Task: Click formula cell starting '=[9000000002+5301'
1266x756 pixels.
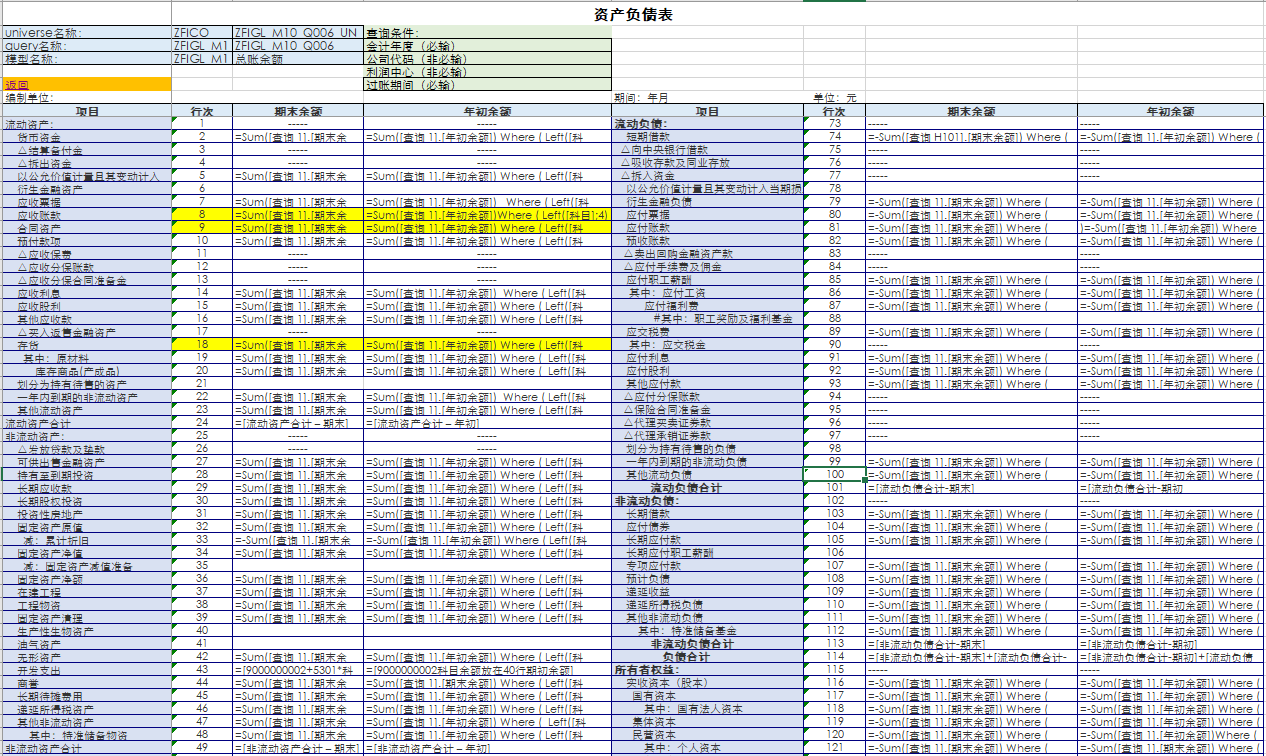Action: [x=298, y=670]
